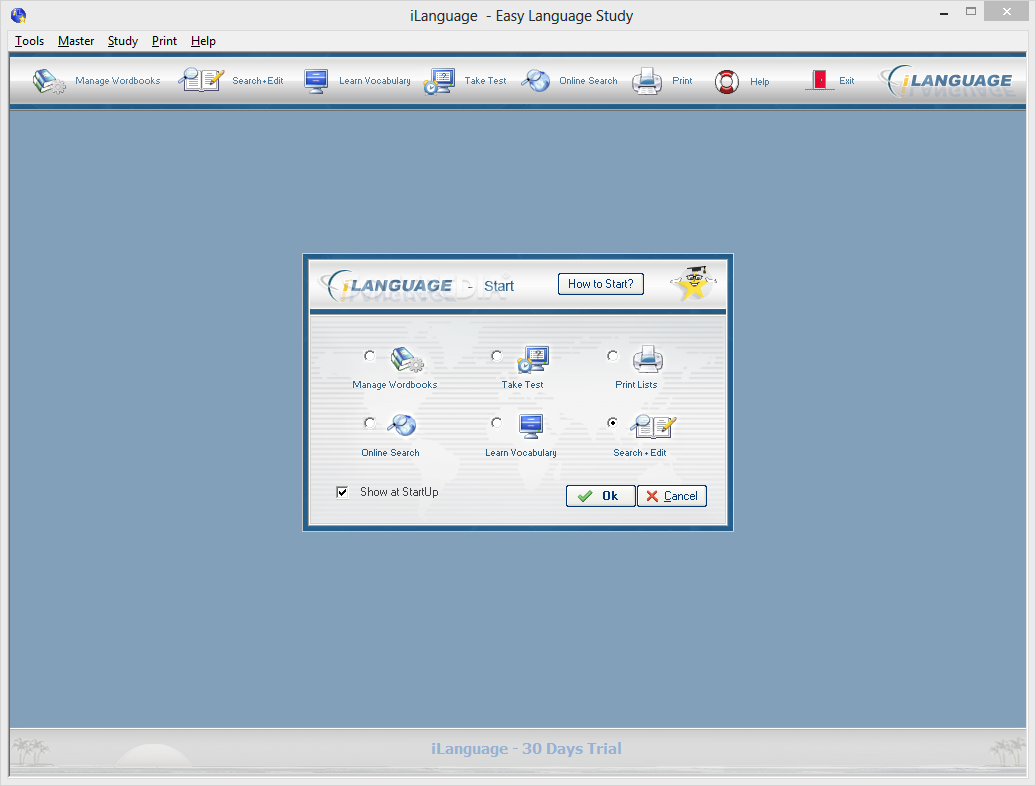Select the Search+Edit radio button
Image resolution: width=1036 pixels, height=786 pixels.
pyautogui.click(x=613, y=423)
